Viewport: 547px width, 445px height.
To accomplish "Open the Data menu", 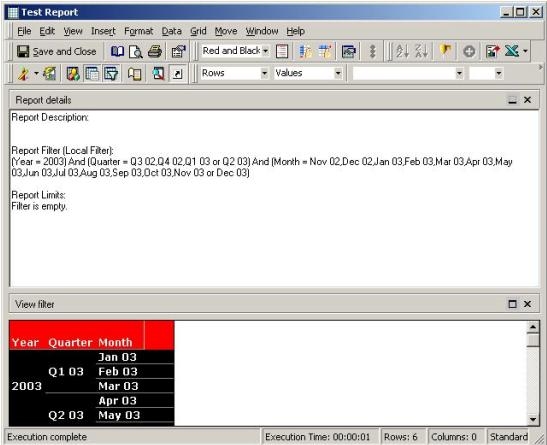I will (x=171, y=31).
